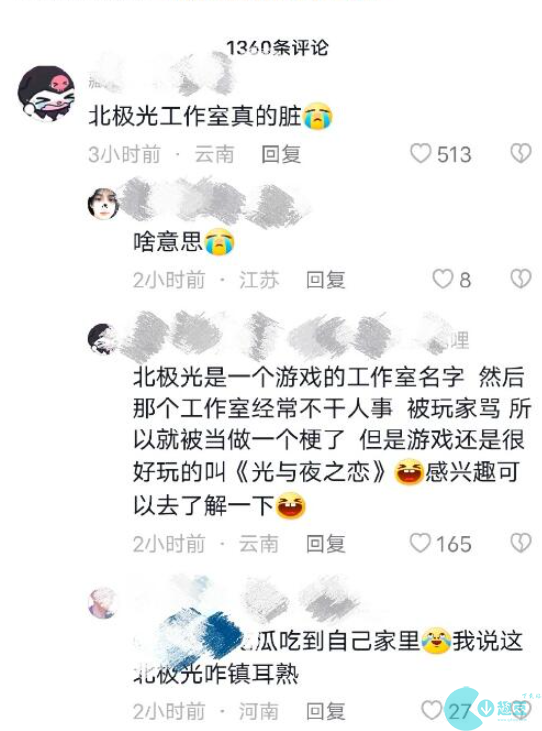Tap the long reply mentioning 《光与夜之恋》
Screen dimensions: 542x731
[332, 441]
